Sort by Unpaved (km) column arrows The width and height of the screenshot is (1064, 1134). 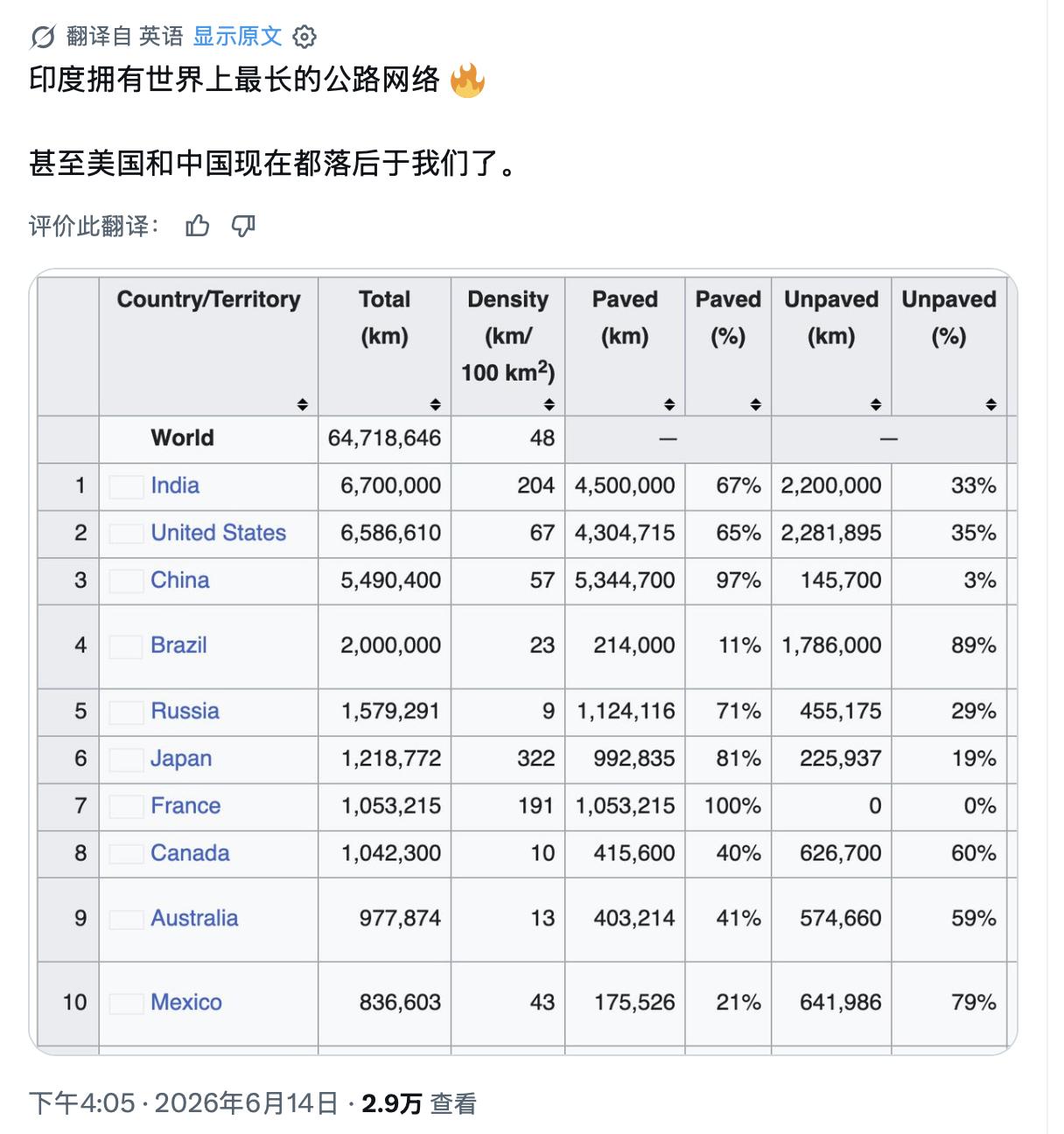click(876, 404)
